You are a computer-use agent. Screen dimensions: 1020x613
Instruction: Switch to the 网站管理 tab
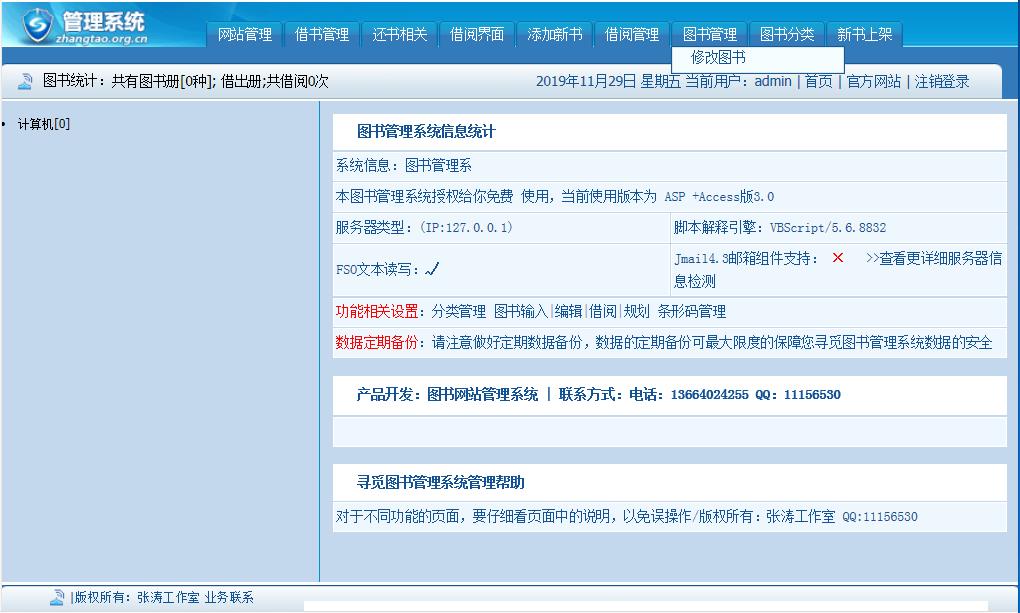245,33
